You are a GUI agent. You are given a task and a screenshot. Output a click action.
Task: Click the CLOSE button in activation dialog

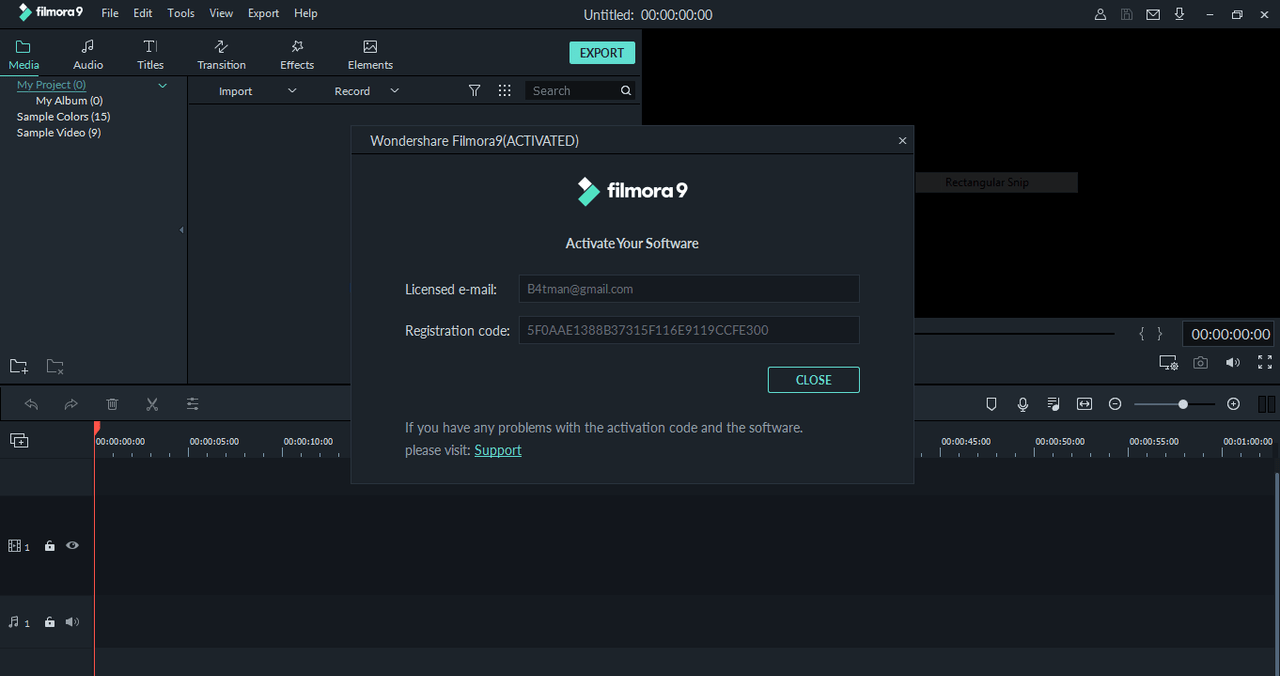point(813,380)
